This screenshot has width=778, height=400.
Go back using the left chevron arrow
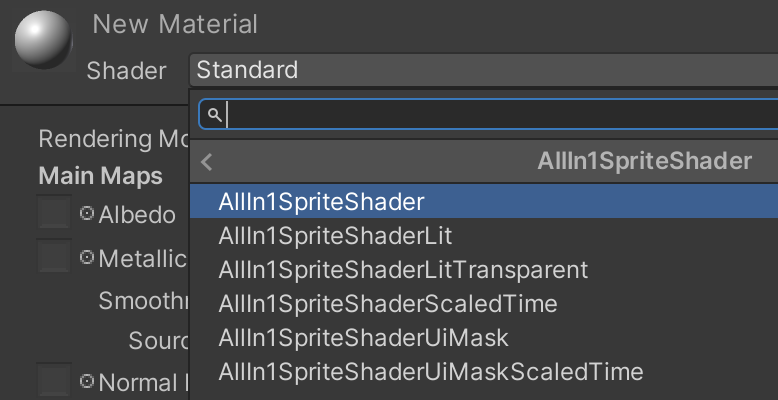pos(207,162)
